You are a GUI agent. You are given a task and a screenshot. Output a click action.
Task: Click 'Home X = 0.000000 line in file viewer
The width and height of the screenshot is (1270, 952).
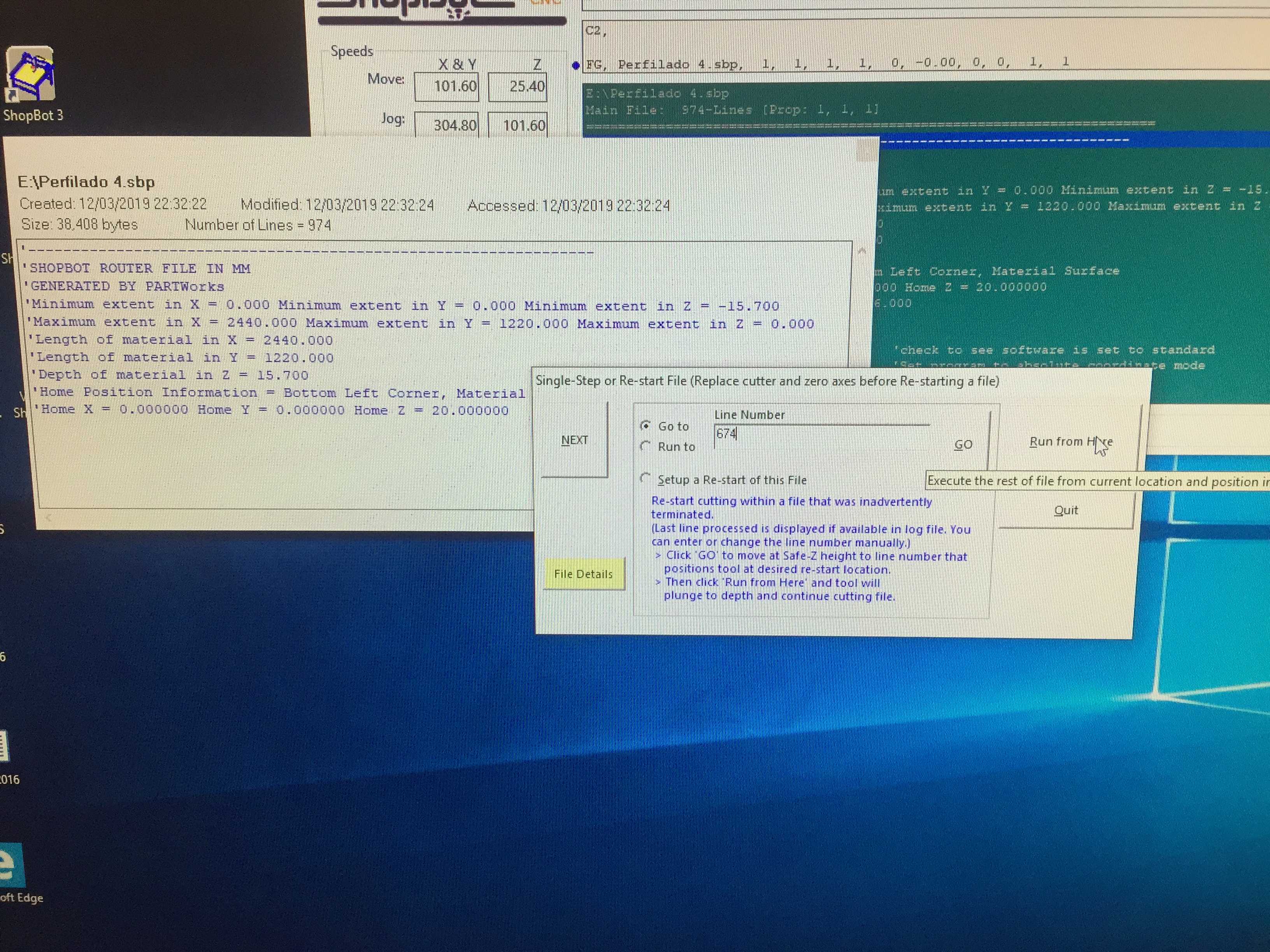(x=271, y=410)
